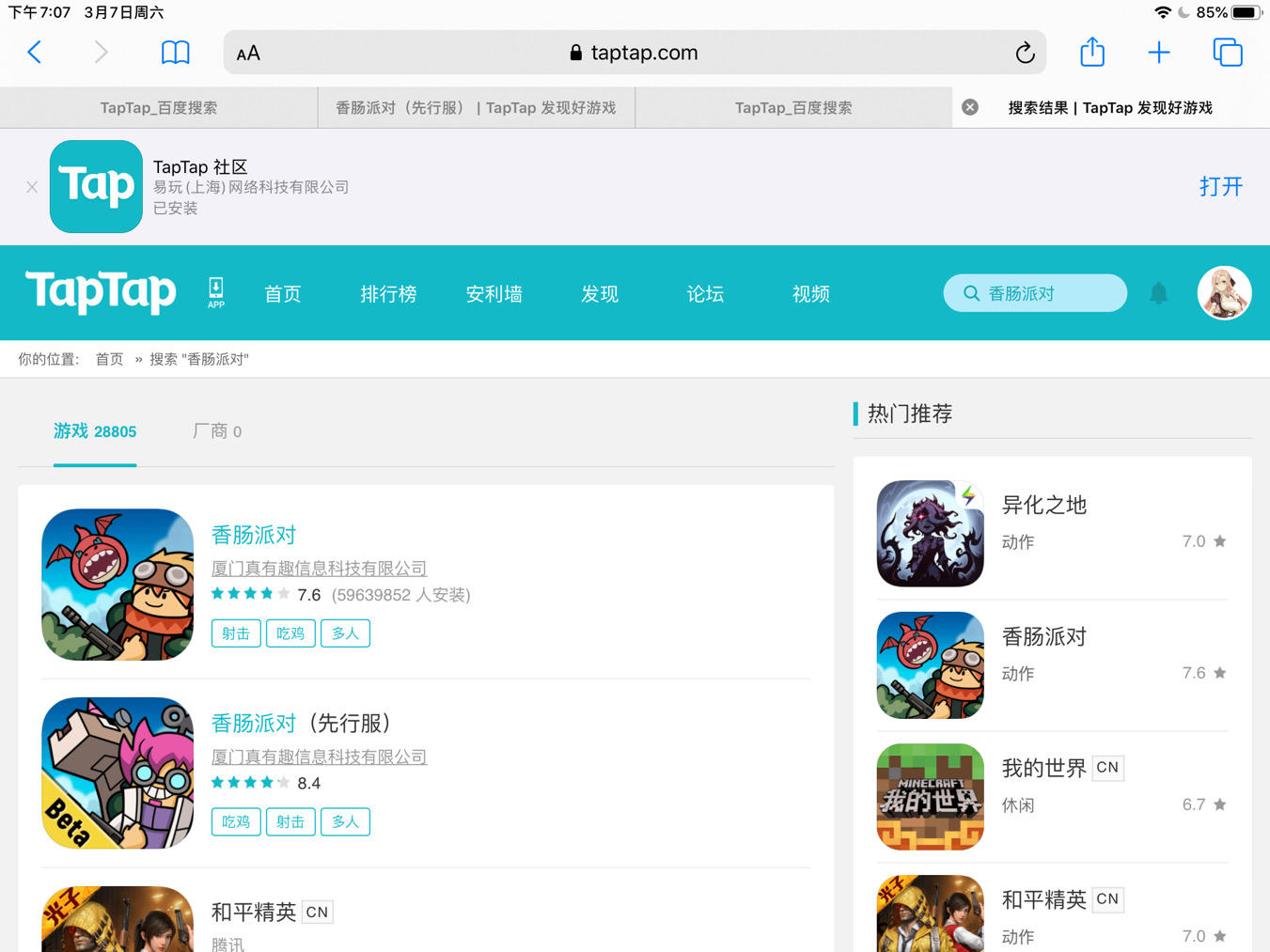Dismiss the TapTap app banner

(x=32, y=187)
